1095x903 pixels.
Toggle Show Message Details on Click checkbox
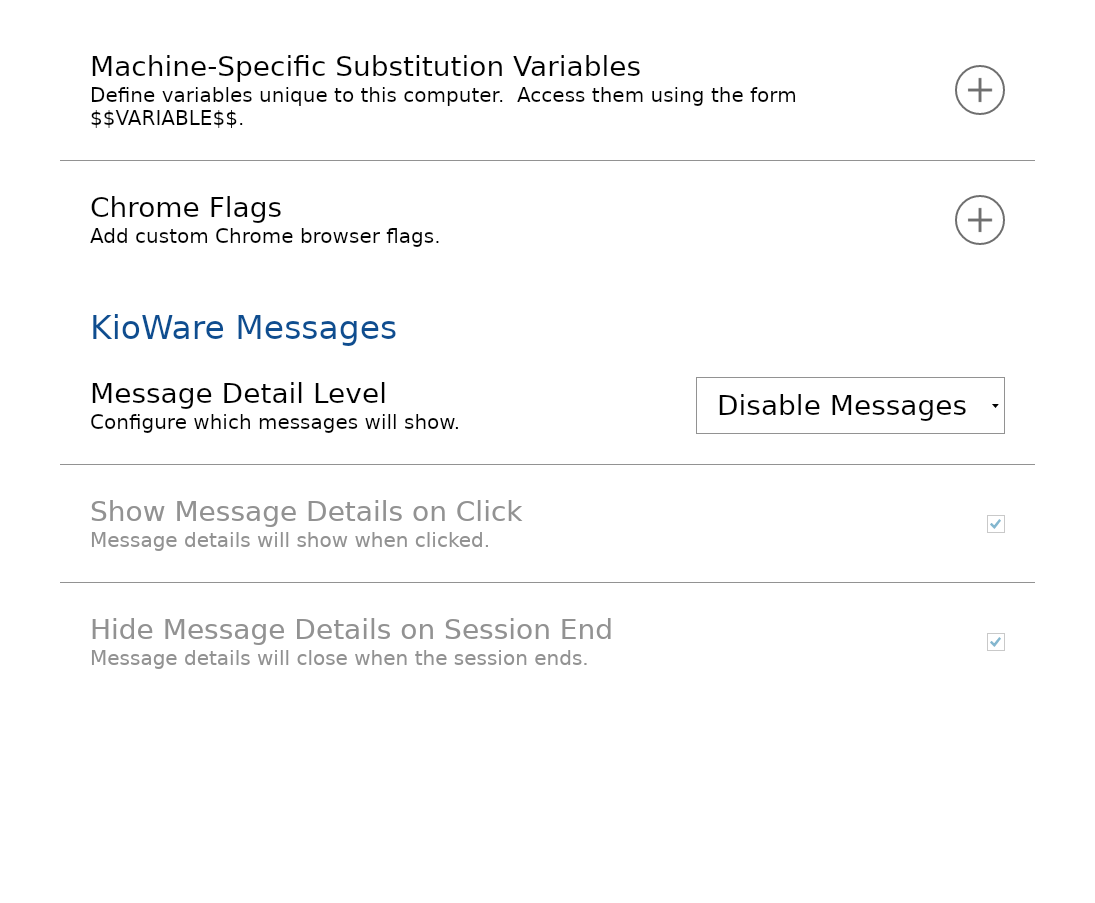click(x=995, y=524)
